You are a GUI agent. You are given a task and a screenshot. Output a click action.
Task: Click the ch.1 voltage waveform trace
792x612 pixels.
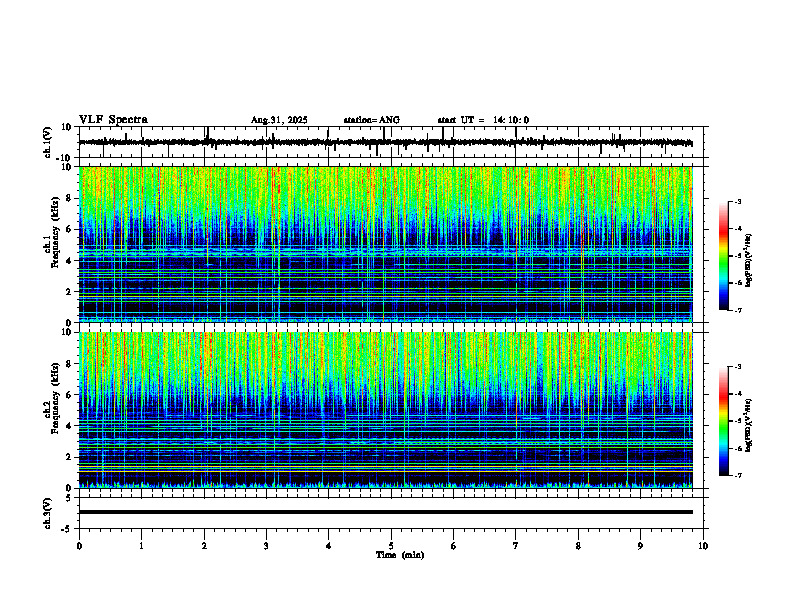(x=385, y=143)
